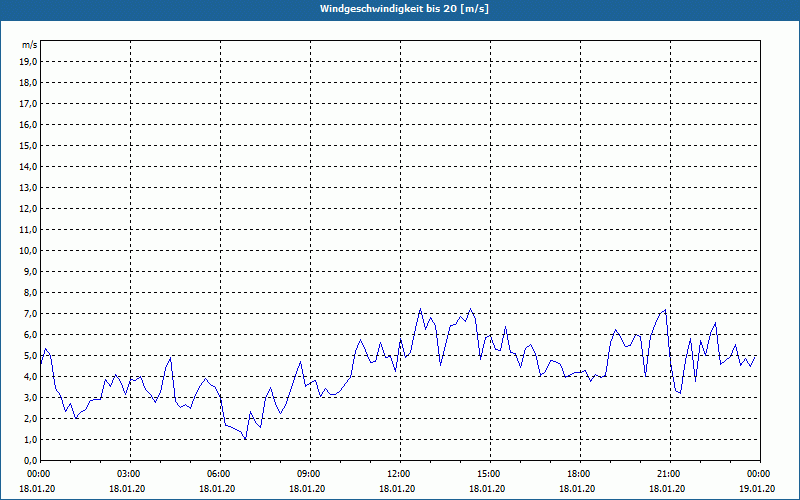Click the 06:00 time axis label
Screen dimensions: 800x500
220,474
